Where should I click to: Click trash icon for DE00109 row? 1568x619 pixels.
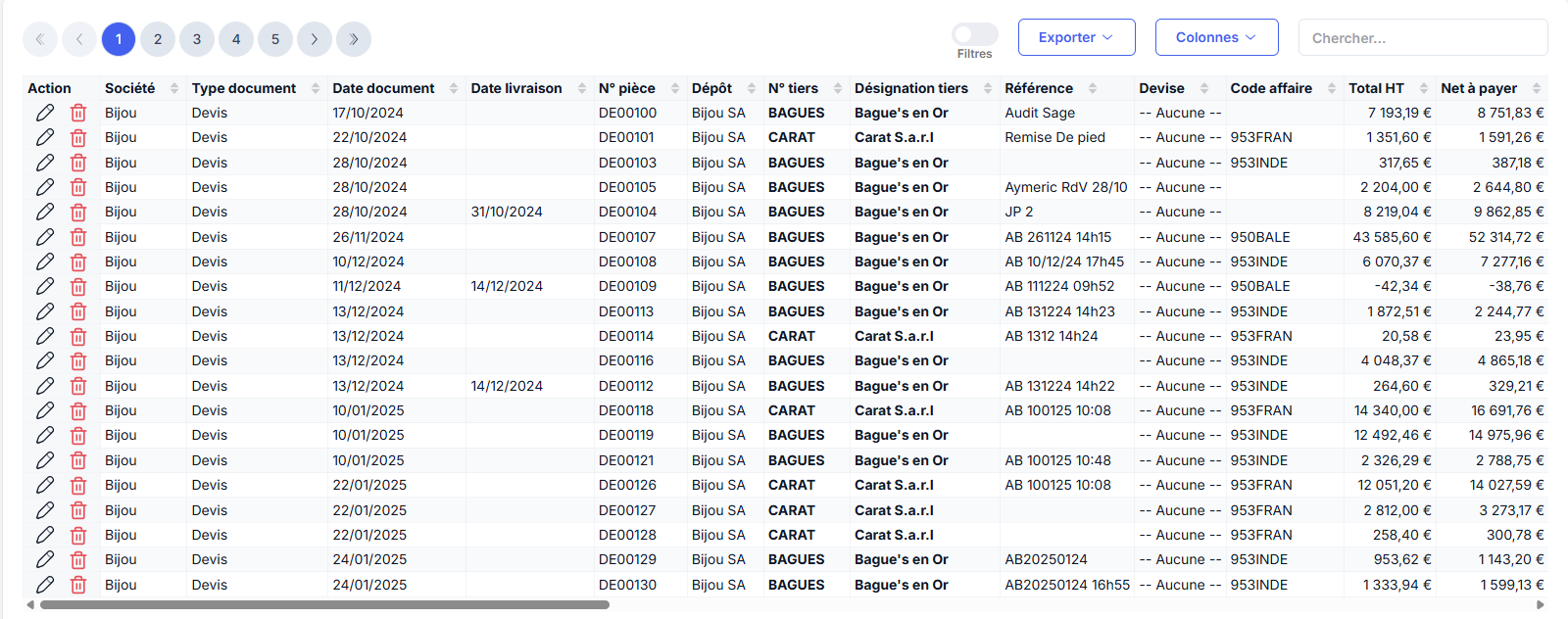[78, 287]
